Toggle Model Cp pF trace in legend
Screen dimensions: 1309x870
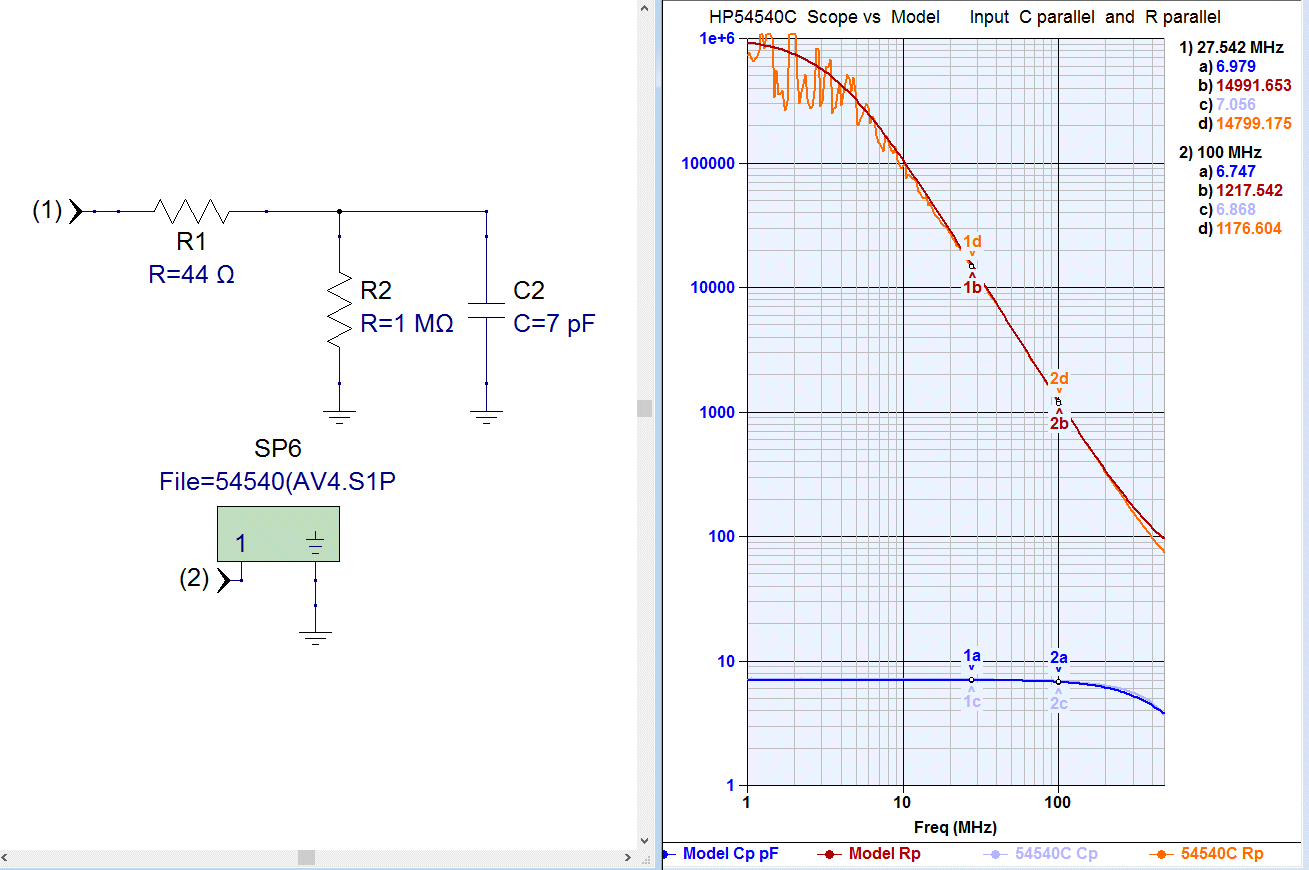click(x=722, y=854)
